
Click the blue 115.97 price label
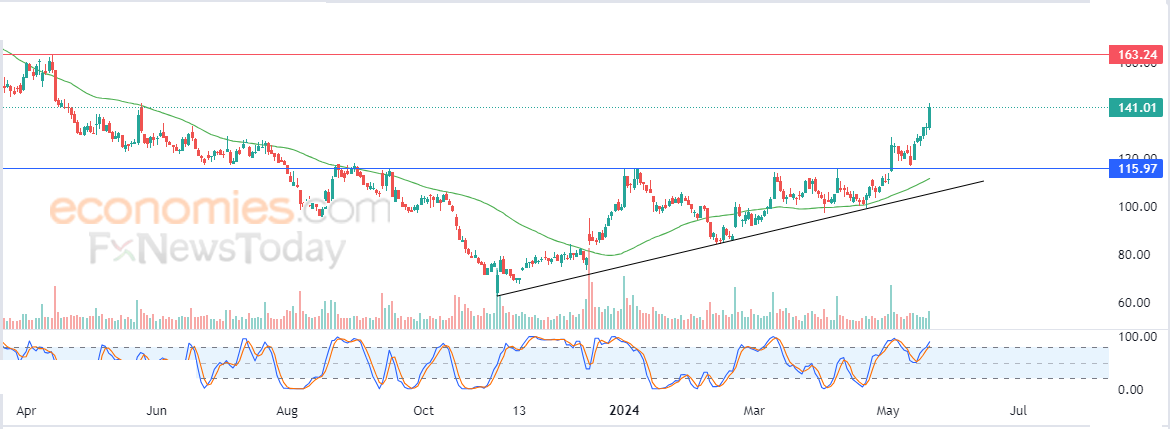tap(1136, 169)
